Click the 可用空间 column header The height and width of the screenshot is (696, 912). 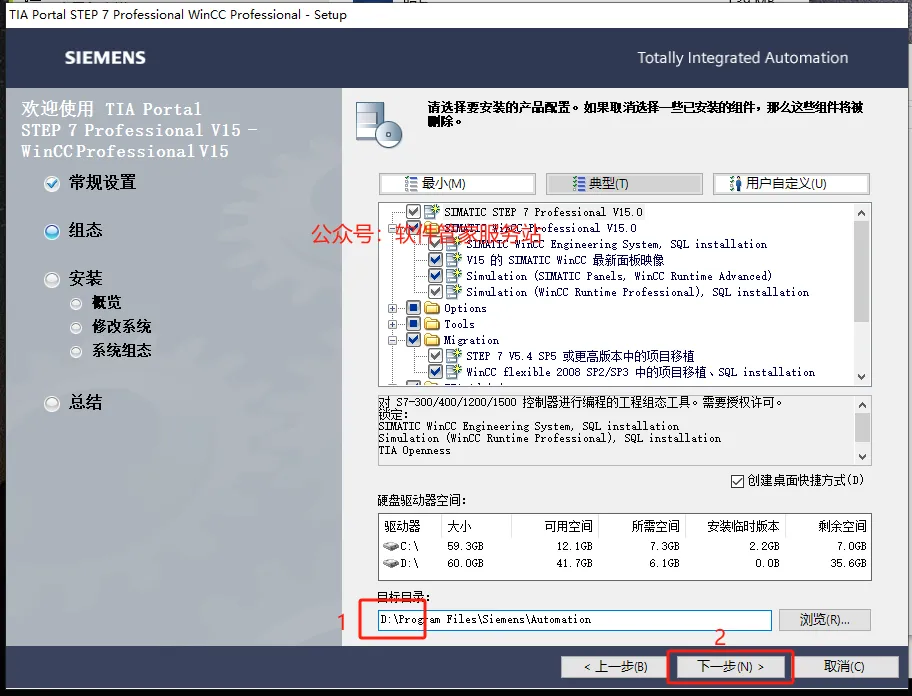pyautogui.click(x=568, y=527)
